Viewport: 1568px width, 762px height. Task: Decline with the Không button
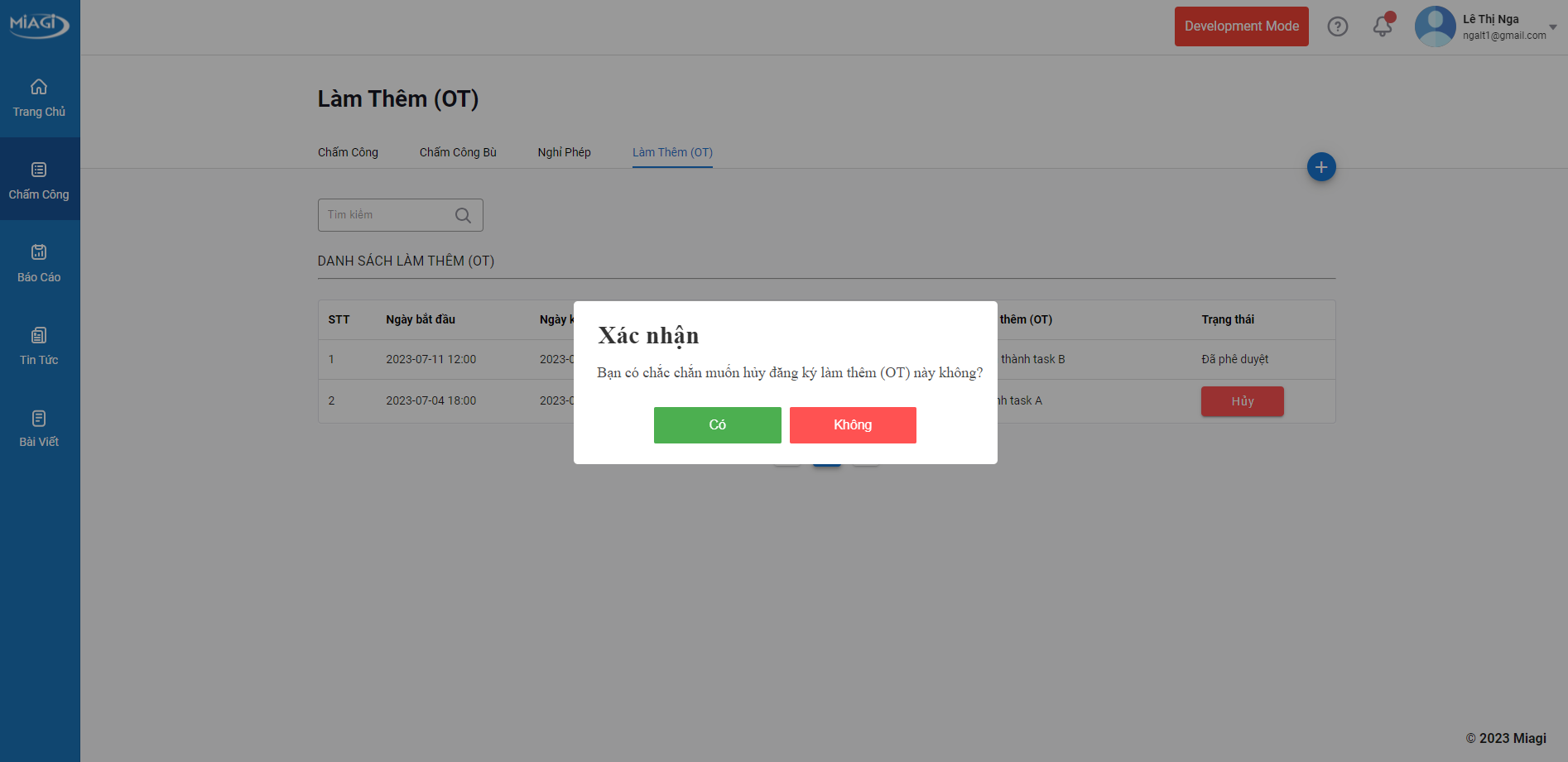click(852, 425)
